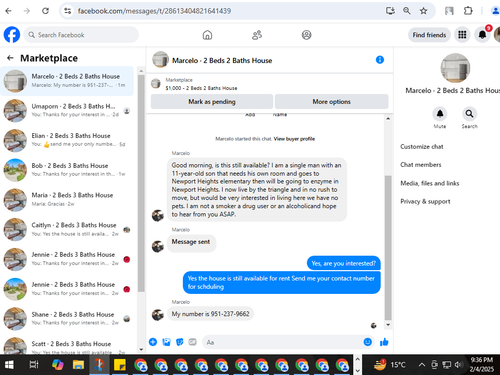500x375 pixels.
Task: Search in conversation with magnifier icon
Action: [469, 114]
